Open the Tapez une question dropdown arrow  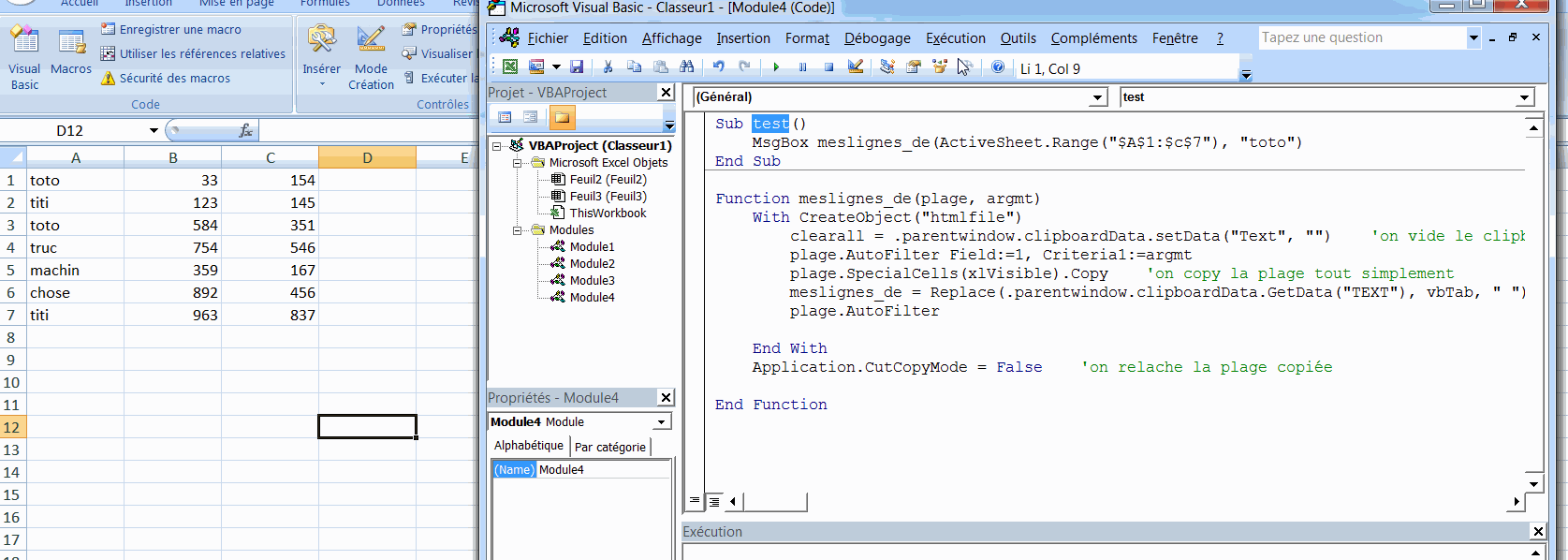1473,37
